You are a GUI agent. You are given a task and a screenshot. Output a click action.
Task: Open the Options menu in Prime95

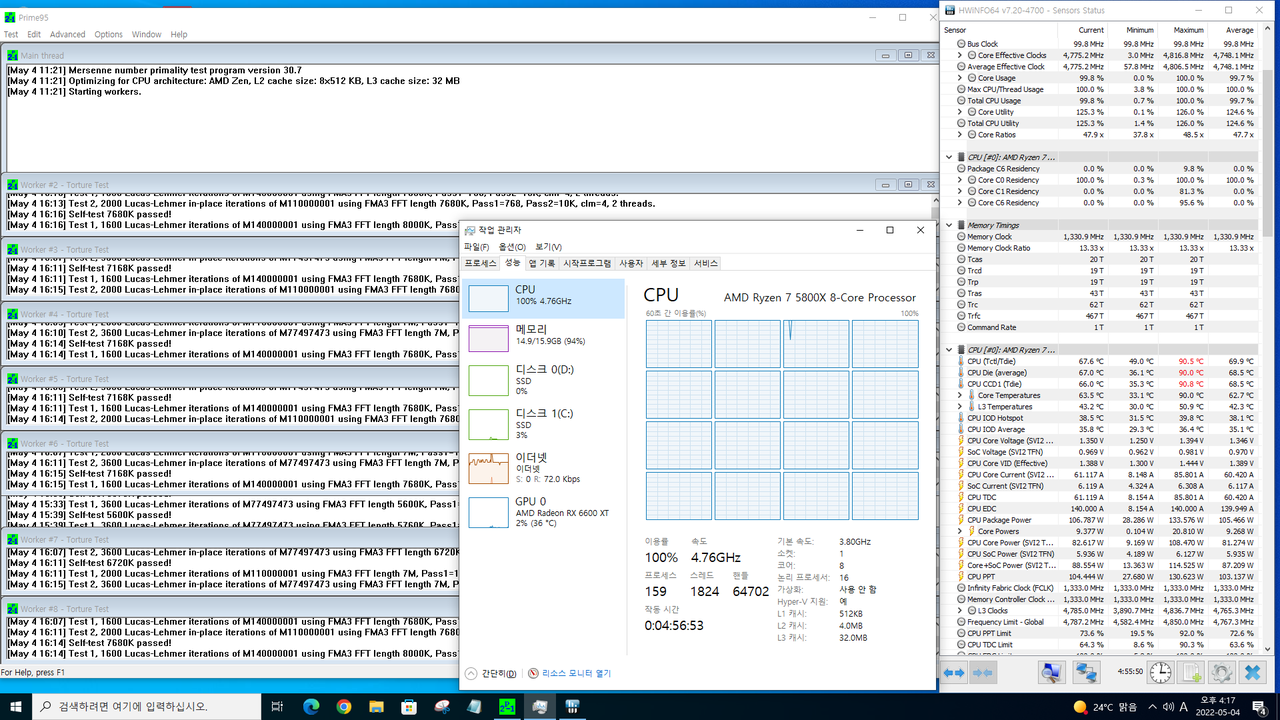(x=108, y=34)
